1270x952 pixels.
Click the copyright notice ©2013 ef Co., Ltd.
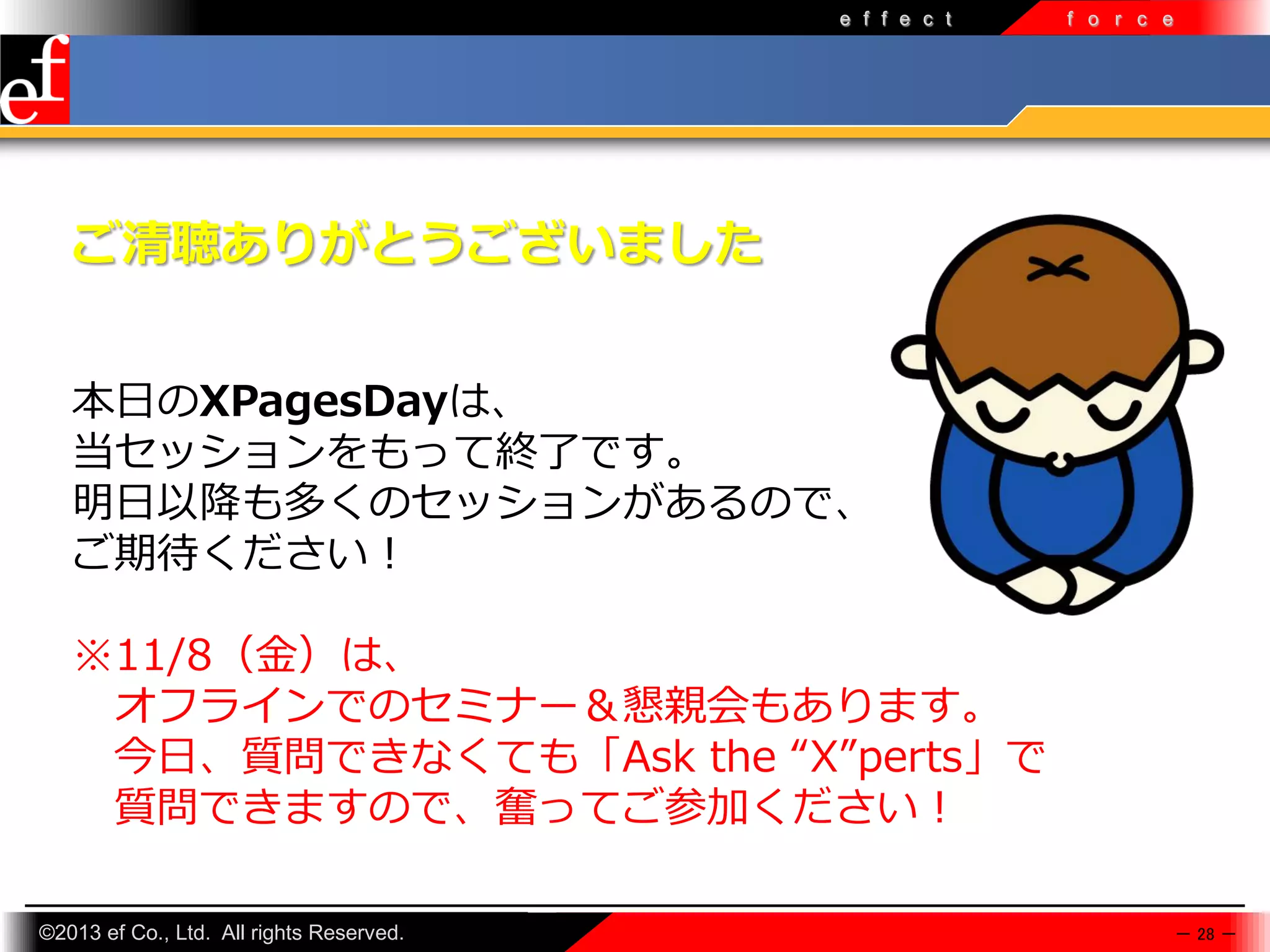[x=221, y=932]
